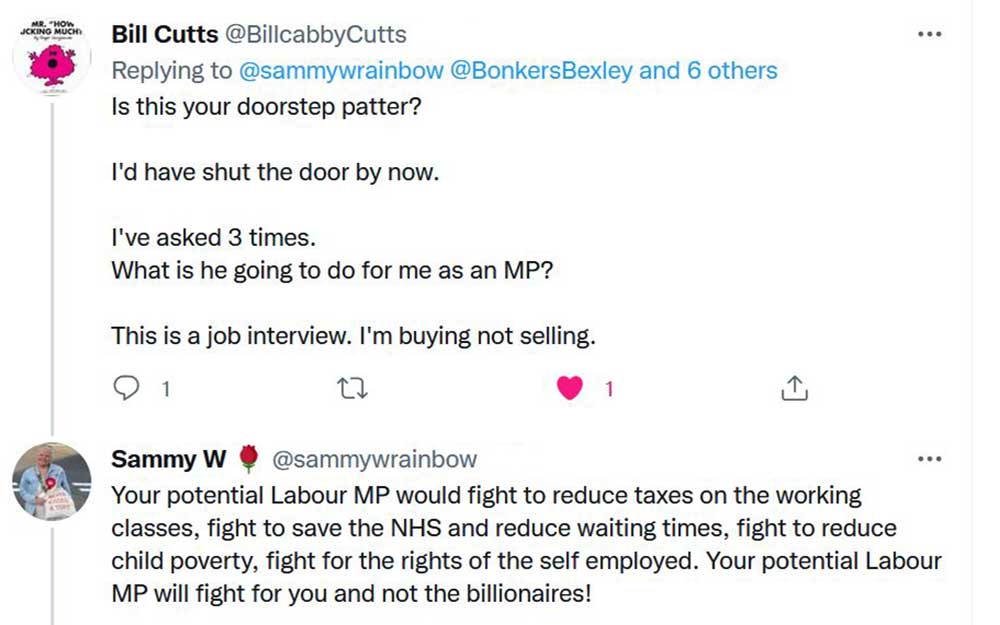Click the share upload arrow icon
This screenshot has height=625, width=1000.
tap(793, 388)
